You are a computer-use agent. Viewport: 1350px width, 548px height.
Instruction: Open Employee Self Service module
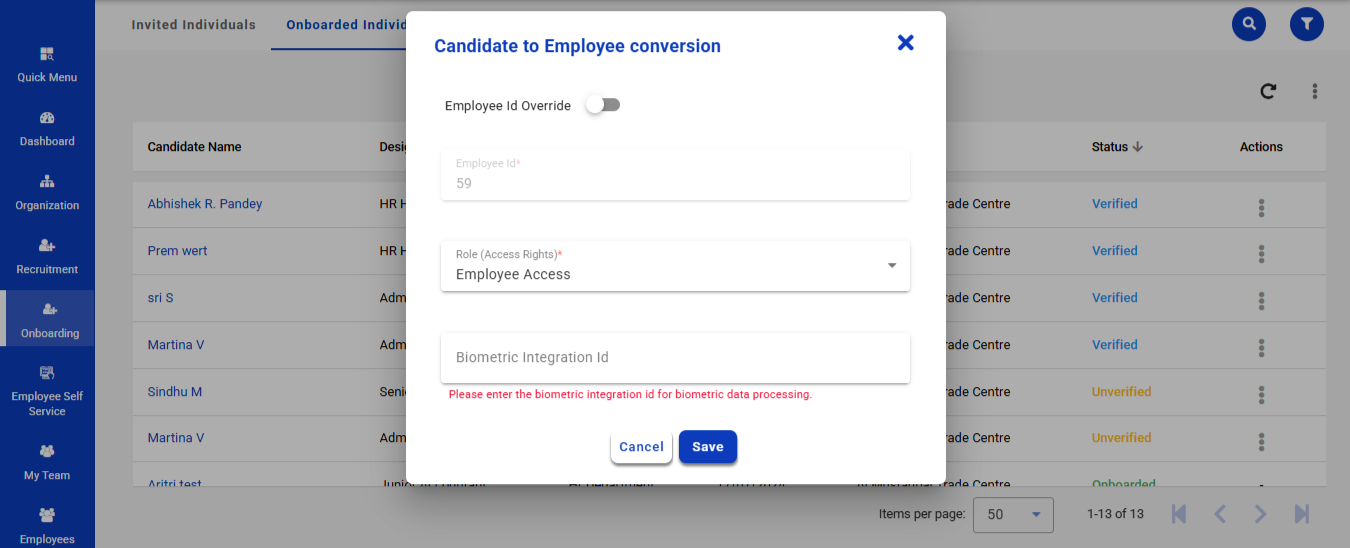pyautogui.click(x=47, y=390)
